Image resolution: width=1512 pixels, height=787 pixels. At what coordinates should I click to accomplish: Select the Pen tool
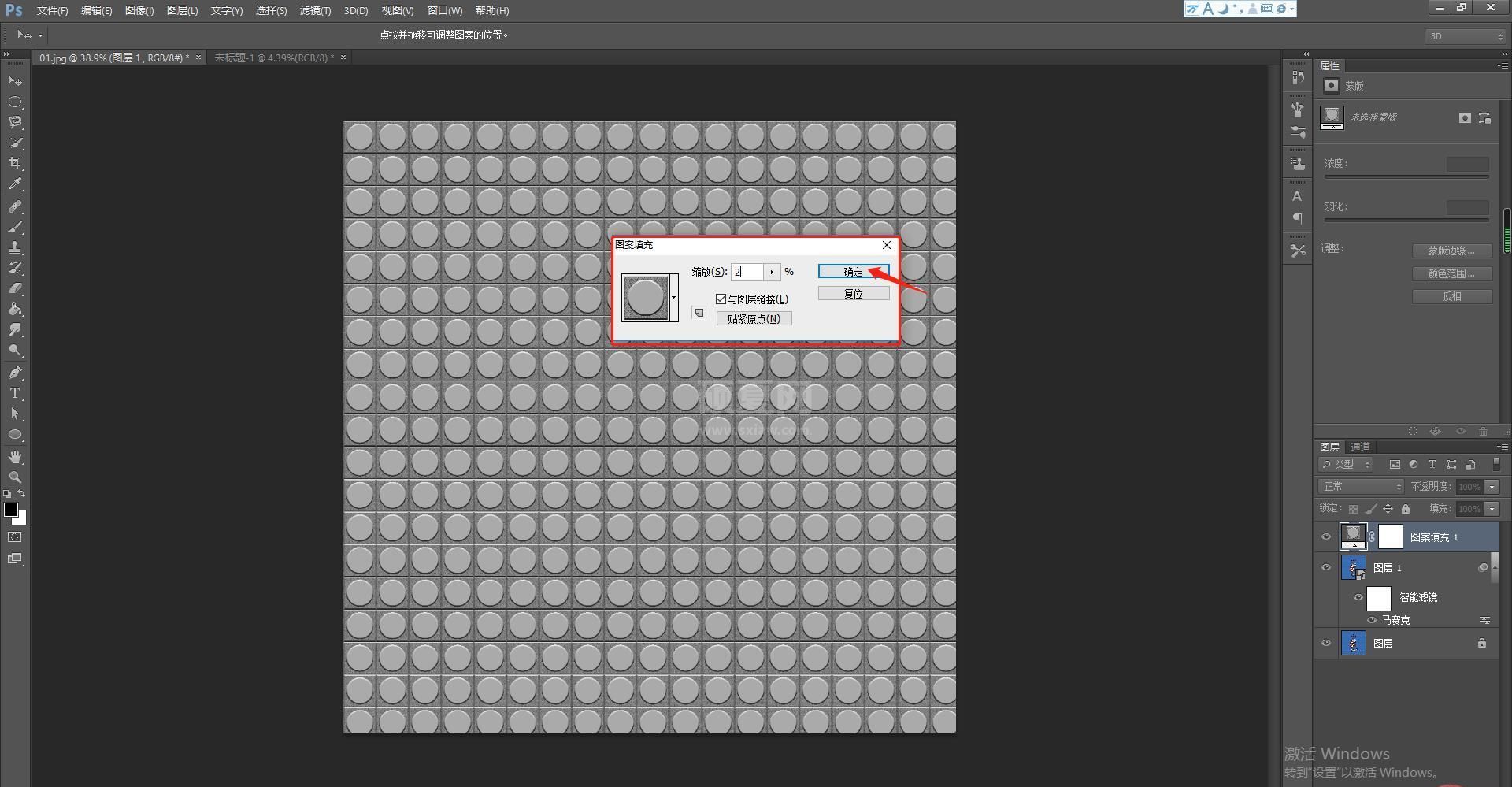(15, 373)
